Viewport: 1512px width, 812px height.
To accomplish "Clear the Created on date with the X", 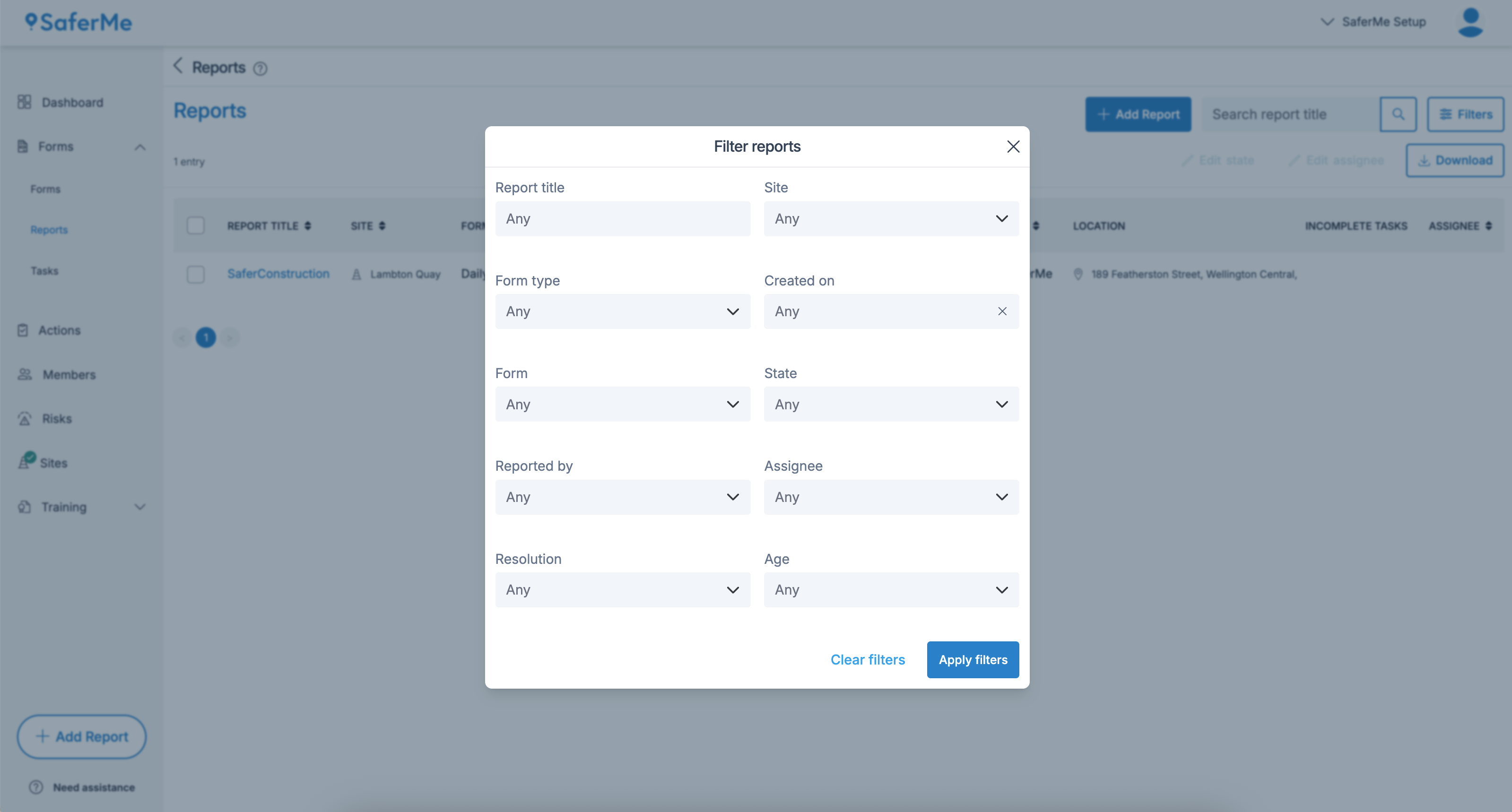I will (x=1002, y=311).
